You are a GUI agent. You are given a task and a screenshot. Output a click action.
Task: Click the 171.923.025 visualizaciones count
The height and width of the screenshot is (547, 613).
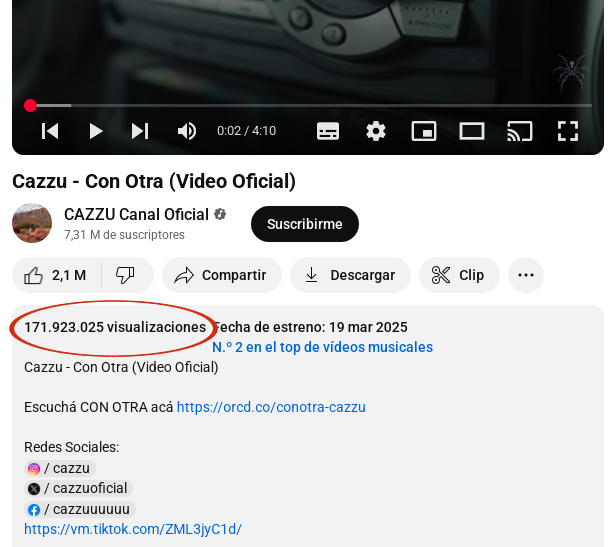[x=115, y=327]
